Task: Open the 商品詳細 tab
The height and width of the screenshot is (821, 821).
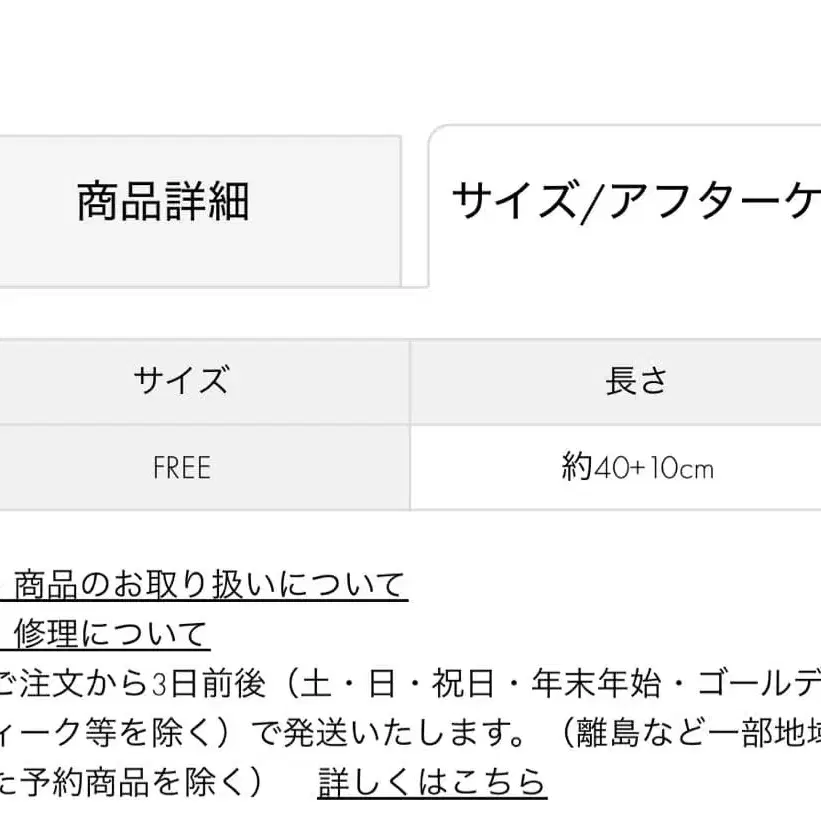Action: point(163,203)
